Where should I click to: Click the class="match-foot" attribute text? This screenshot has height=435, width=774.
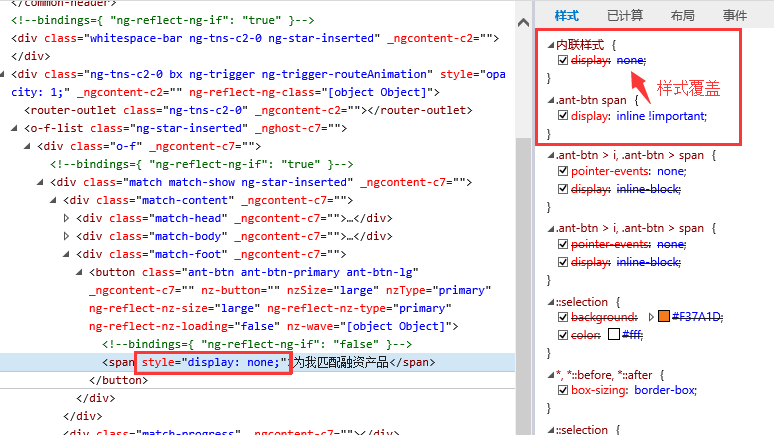coord(168,254)
